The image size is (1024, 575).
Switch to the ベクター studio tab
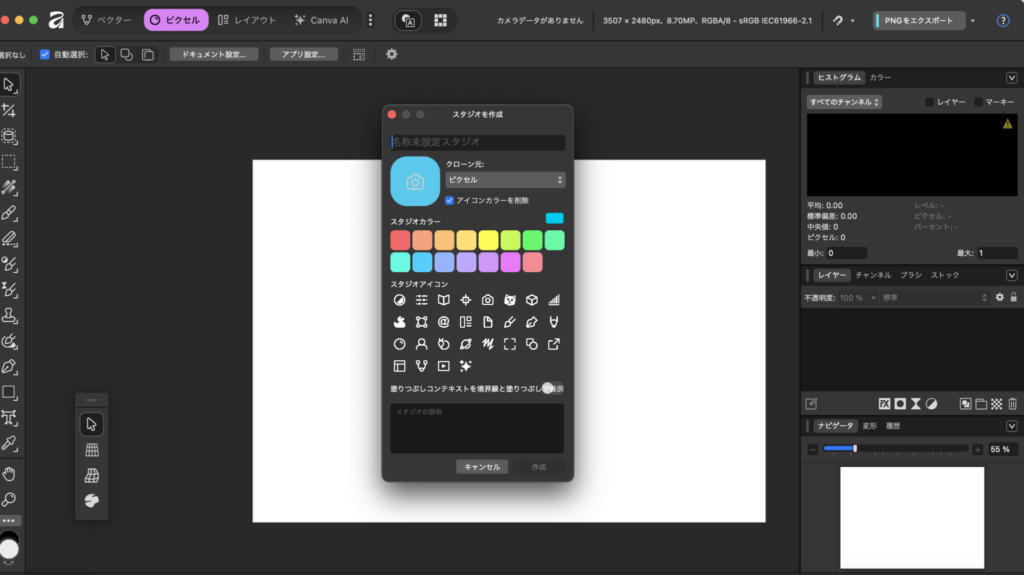(106, 20)
